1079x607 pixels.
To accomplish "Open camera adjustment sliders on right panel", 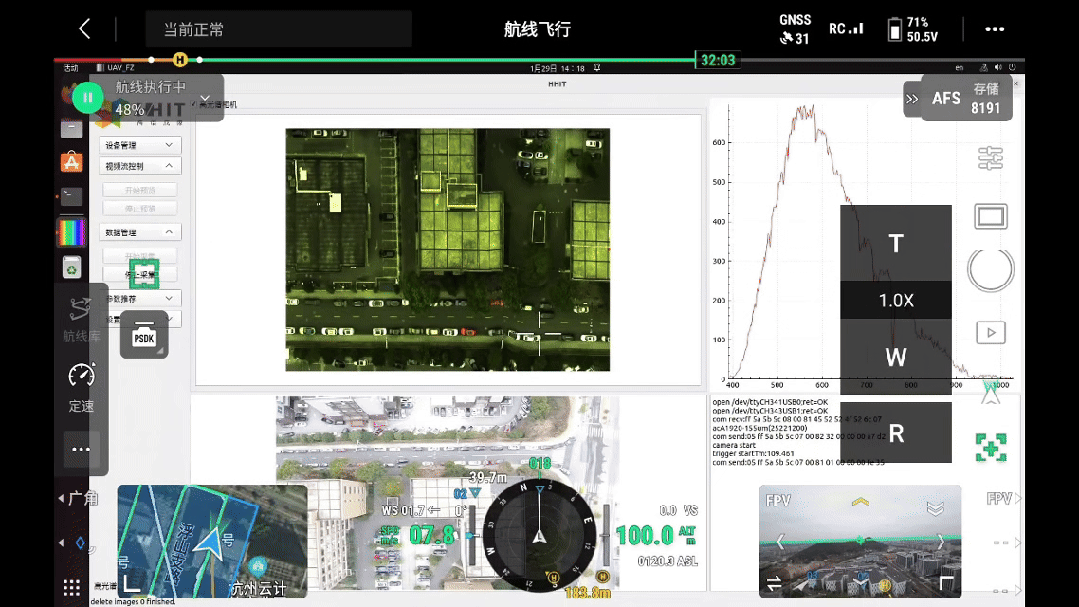I will 990,159.
